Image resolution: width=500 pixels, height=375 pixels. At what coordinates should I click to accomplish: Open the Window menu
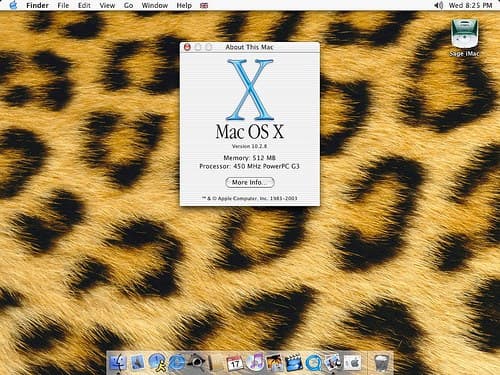click(x=155, y=5)
